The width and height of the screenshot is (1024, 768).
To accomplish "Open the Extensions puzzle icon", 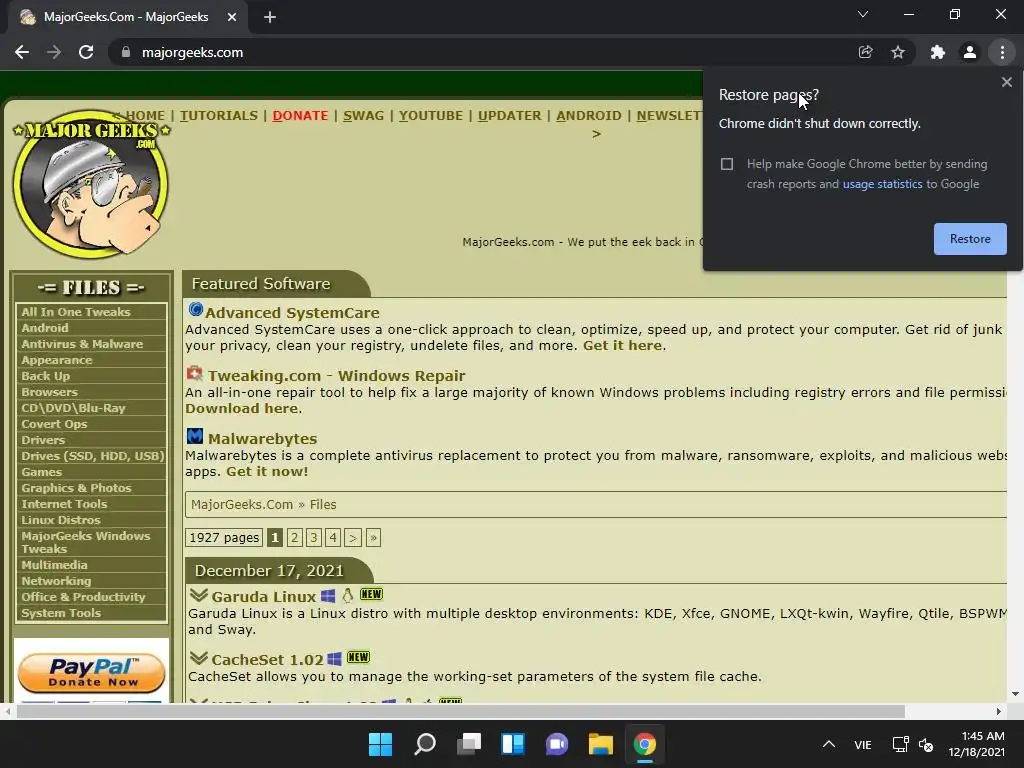I will [938, 52].
